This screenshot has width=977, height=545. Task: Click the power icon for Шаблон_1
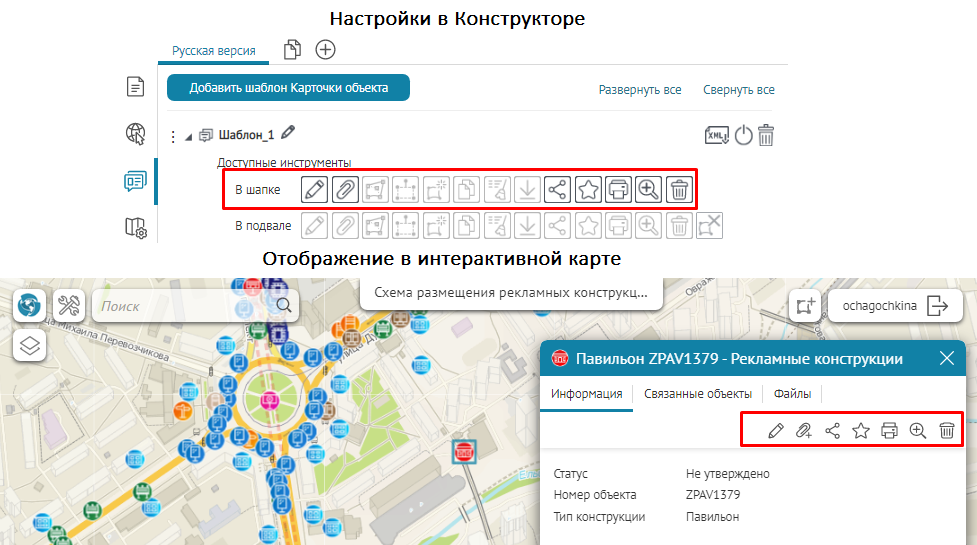point(743,135)
